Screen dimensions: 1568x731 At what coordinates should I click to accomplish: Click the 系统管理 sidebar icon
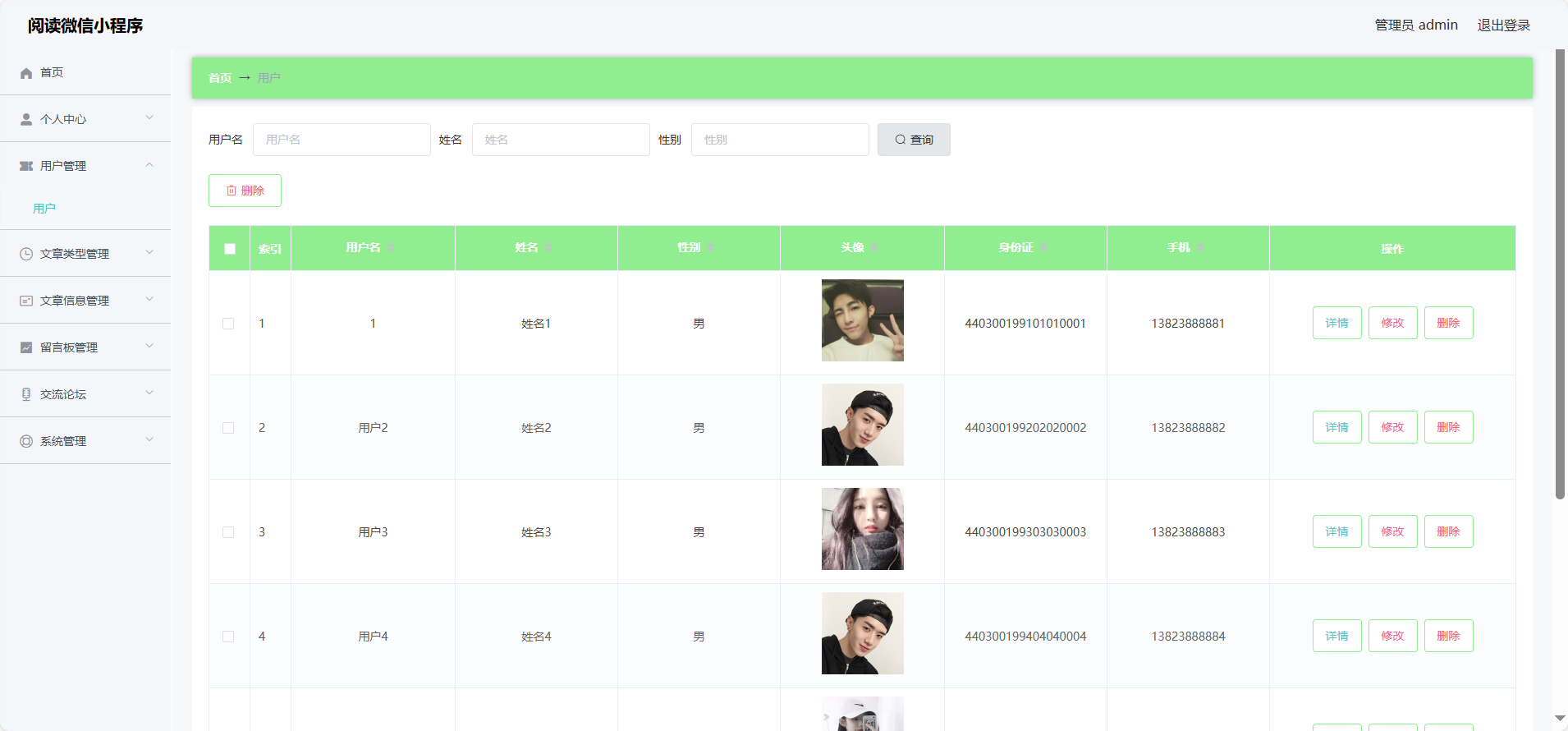(x=26, y=441)
